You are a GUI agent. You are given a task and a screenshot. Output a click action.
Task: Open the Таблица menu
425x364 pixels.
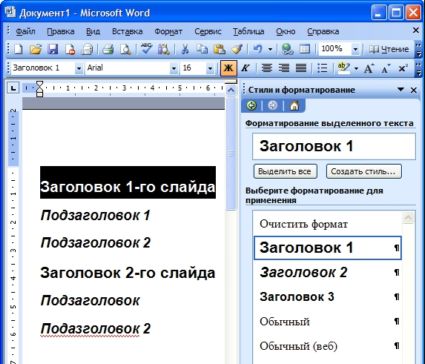(249, 31)
